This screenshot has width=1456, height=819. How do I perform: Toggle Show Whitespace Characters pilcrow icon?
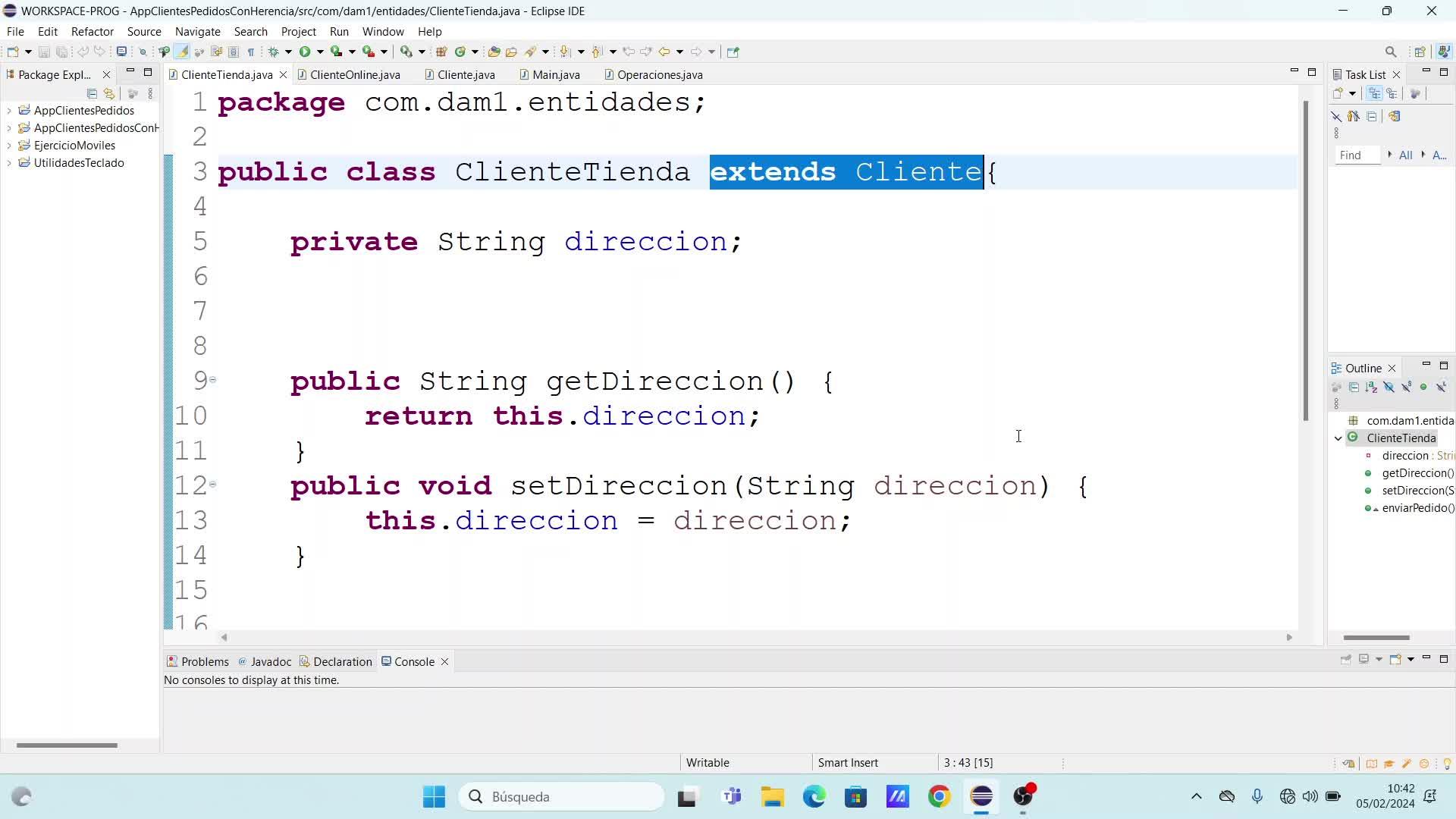(x=251, y=52)
